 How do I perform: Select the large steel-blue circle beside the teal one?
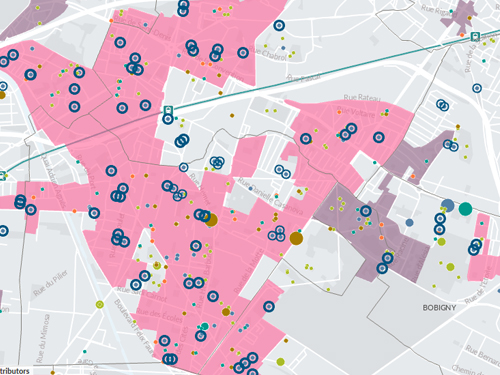(x=448, y=205)
